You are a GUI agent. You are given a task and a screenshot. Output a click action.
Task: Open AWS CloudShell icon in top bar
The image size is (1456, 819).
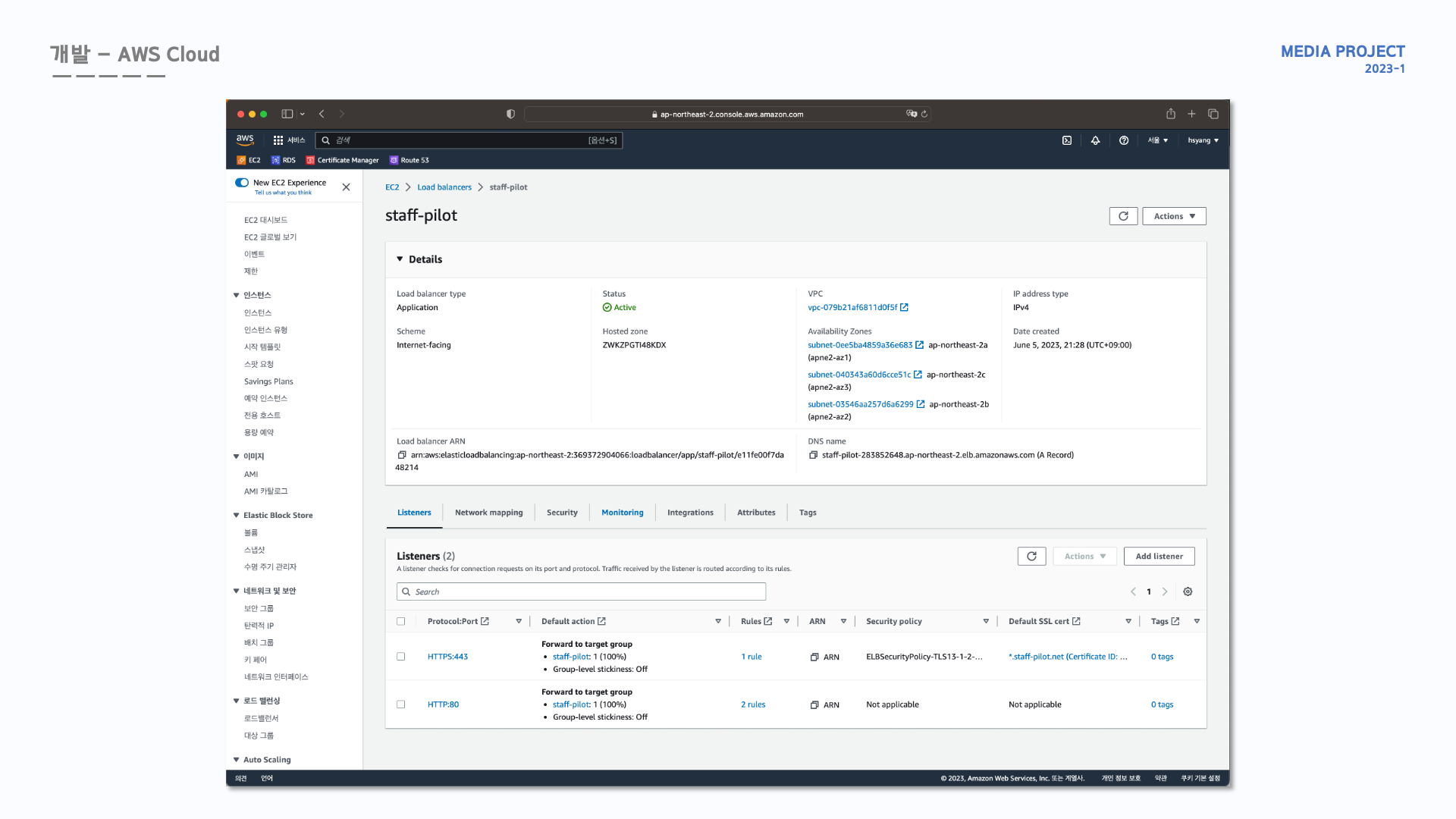tap(1066, 140)
